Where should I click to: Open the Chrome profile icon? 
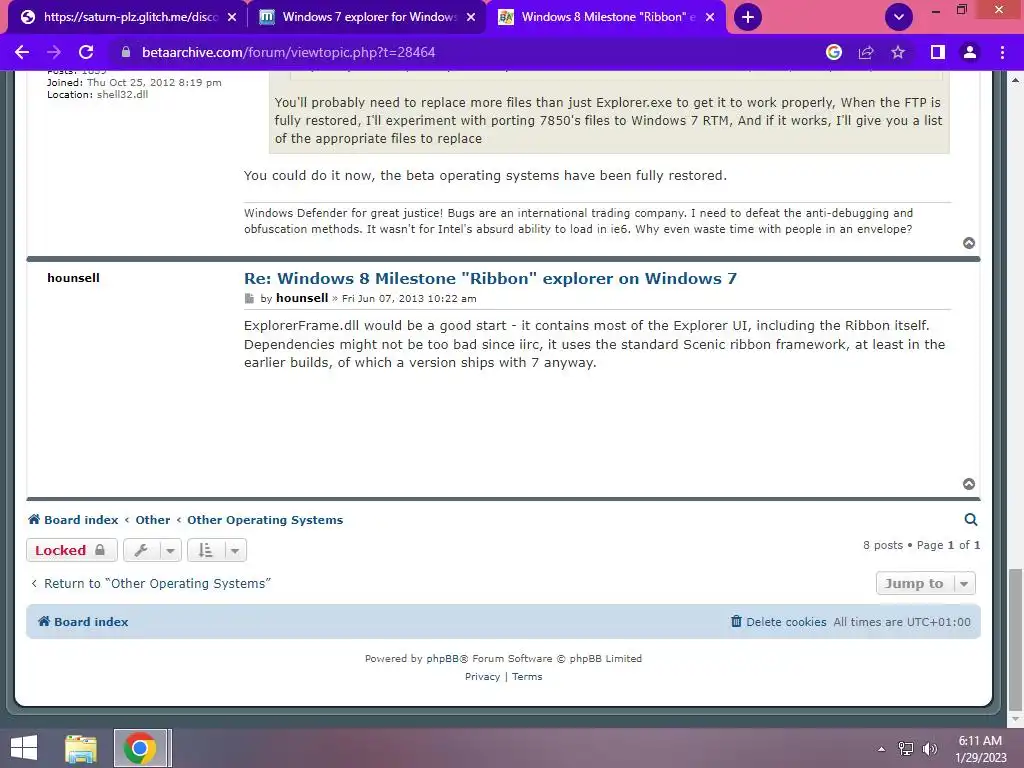point(970,52)
